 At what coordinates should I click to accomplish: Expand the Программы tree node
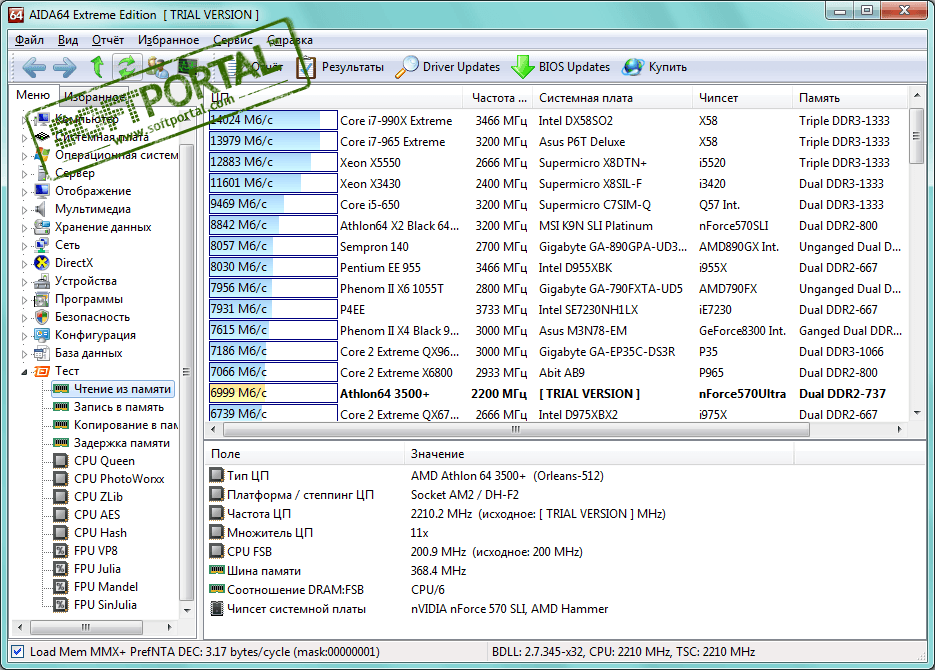tap(24, 300)
